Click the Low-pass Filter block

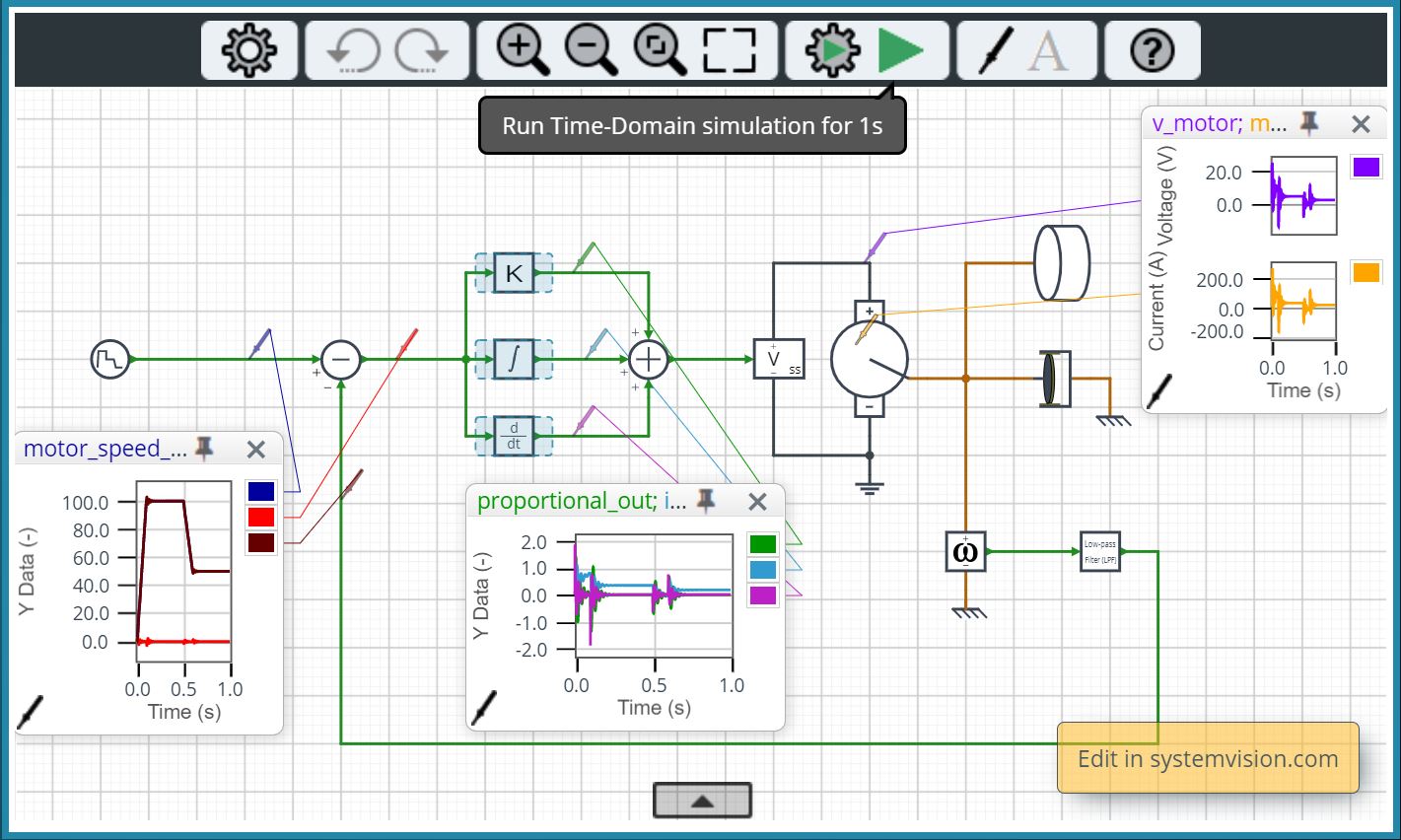(x=1099, y=552)
